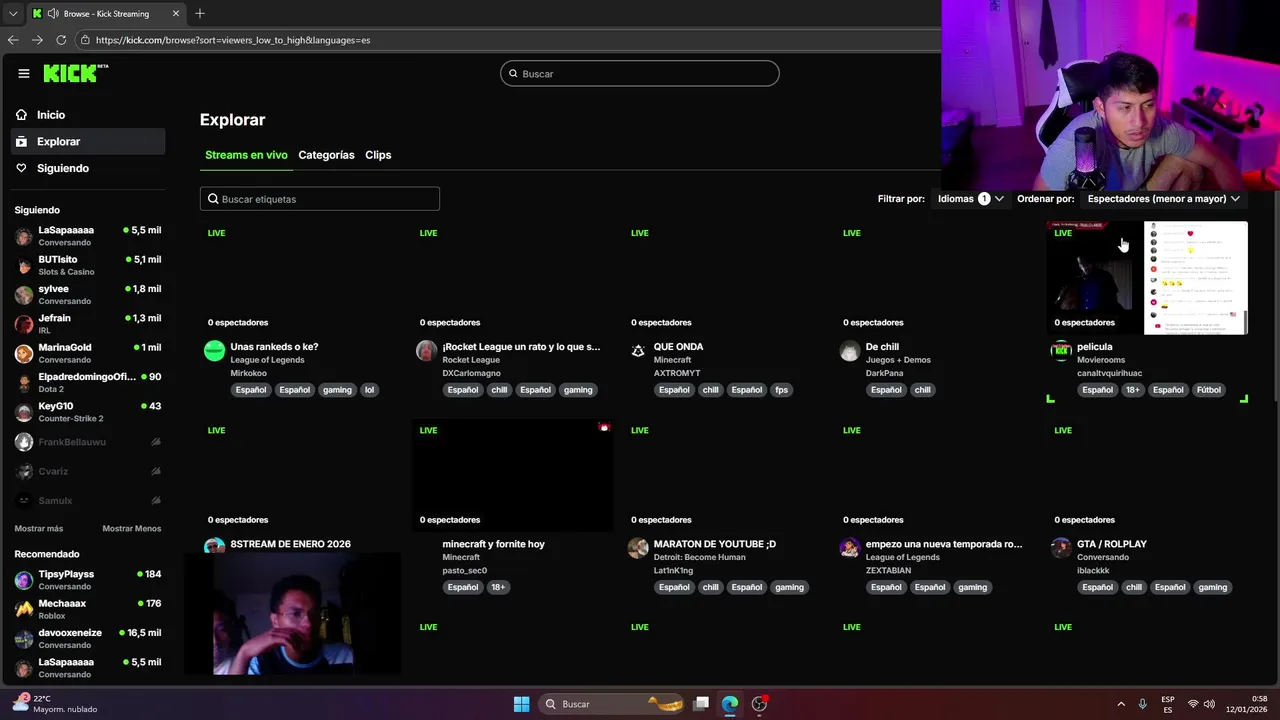Viewport: 1280px width, 720px height.
Task: Click ZEXTABIAN avatar on League card
Action: 850,548
